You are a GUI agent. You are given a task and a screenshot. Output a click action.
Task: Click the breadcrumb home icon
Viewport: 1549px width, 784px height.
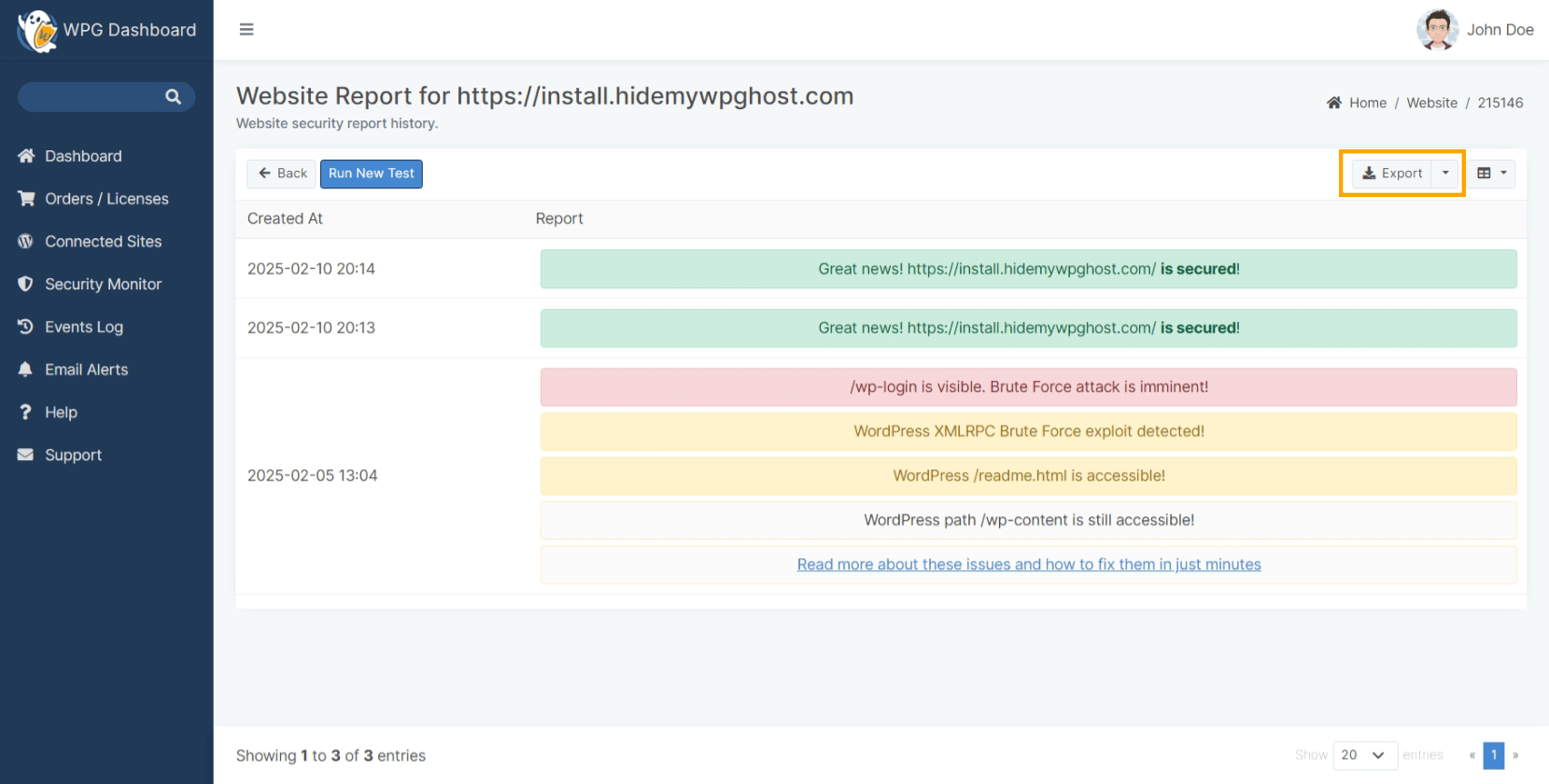click(1334, 103)
